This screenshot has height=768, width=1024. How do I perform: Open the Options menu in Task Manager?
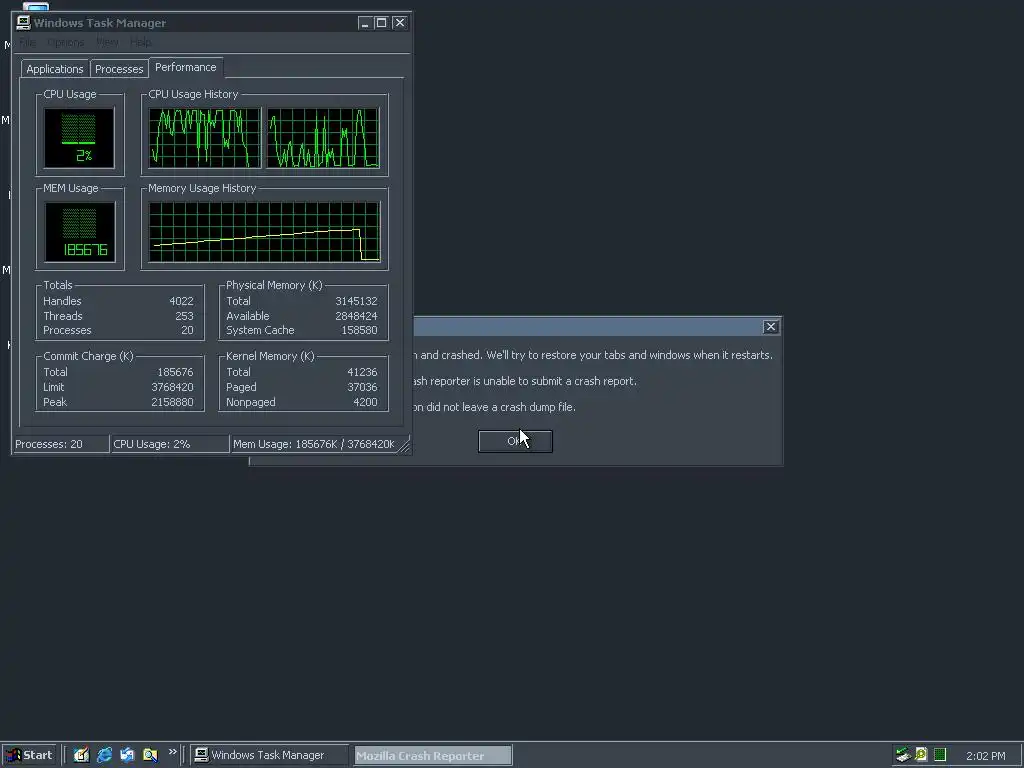point(65,42)
